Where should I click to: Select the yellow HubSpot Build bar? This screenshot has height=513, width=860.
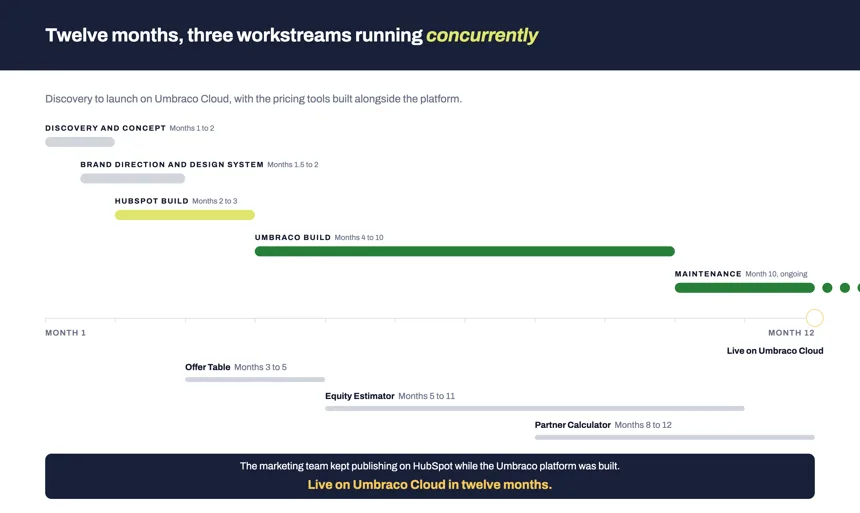click(x=185, y=215)
